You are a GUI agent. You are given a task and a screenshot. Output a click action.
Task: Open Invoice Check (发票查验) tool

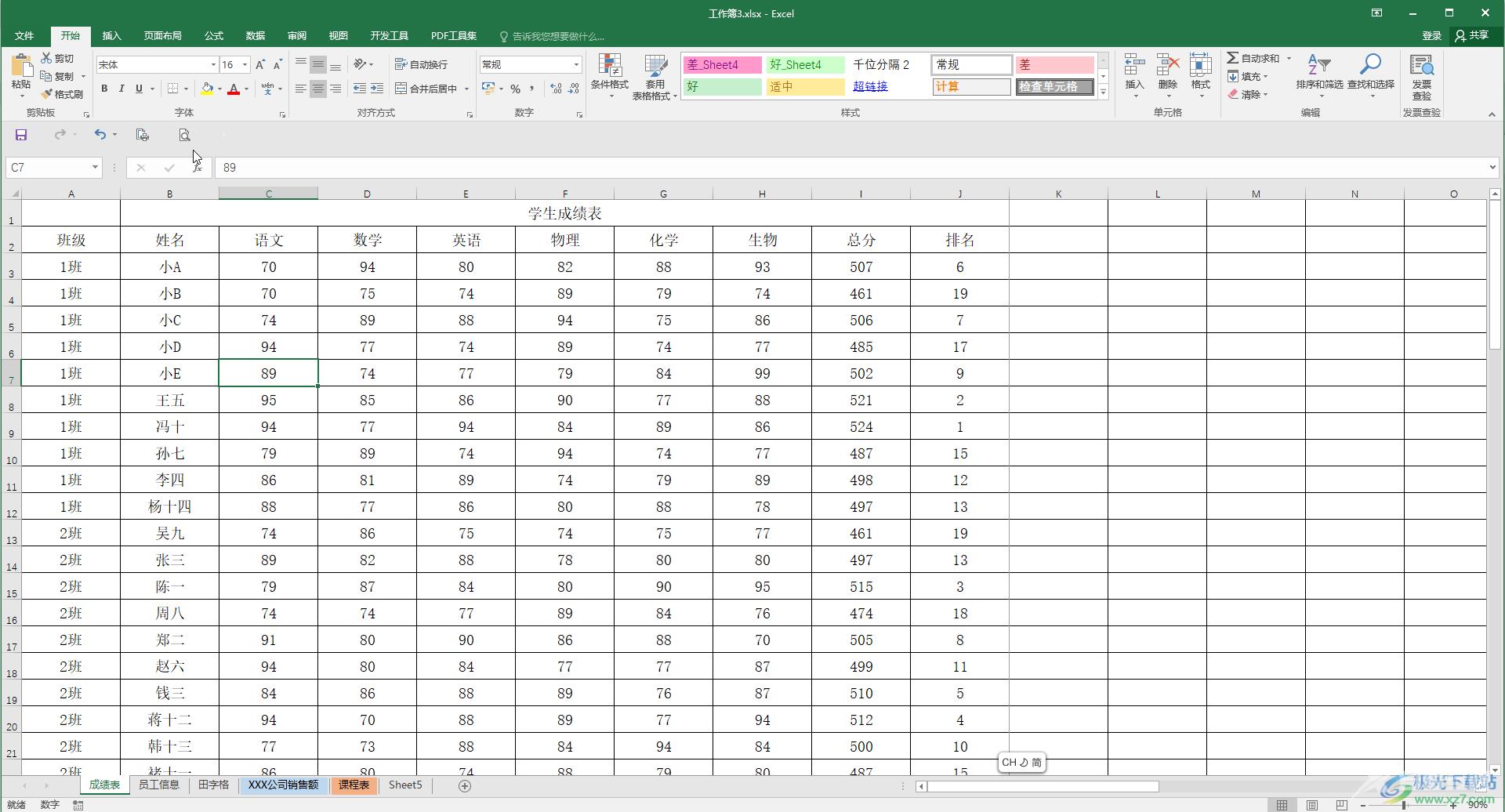pos(1422,76)
